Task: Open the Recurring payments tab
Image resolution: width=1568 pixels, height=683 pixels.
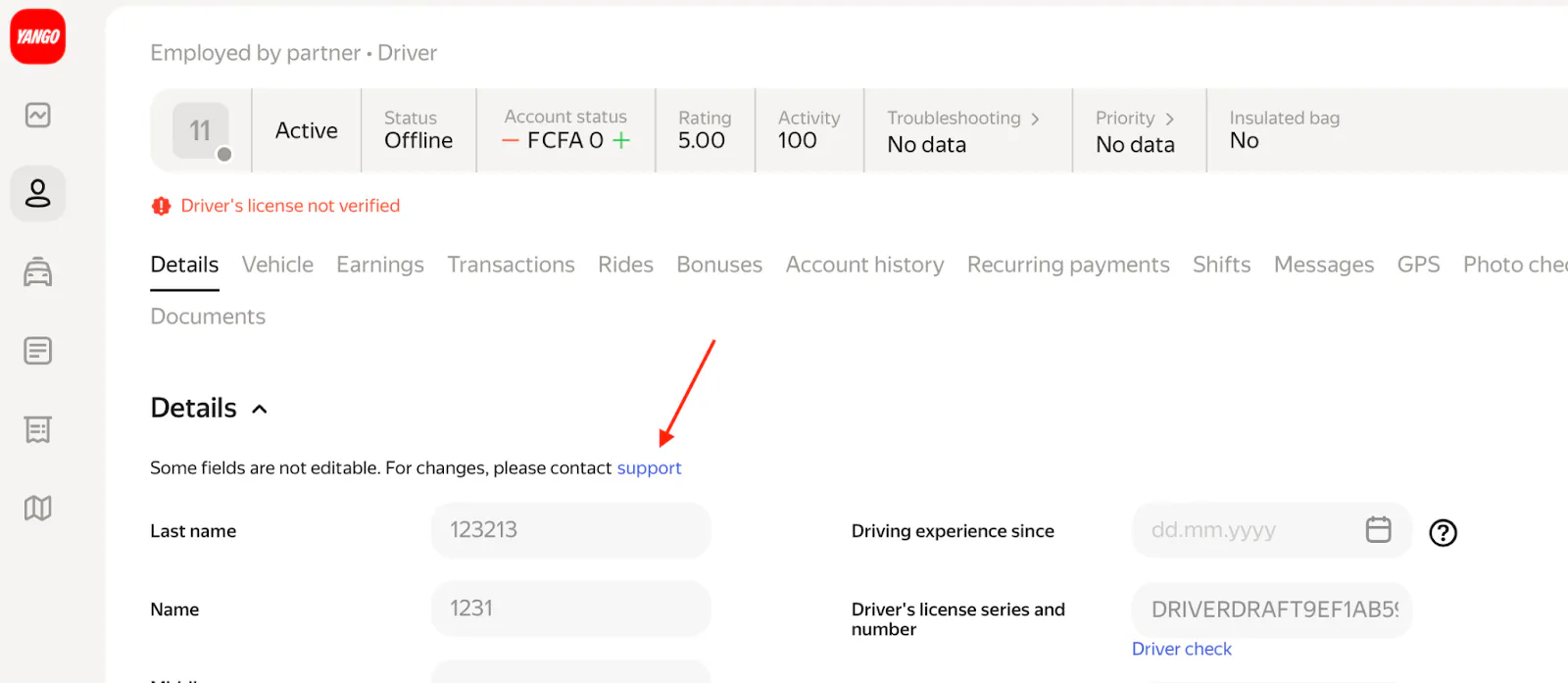Action: [x=1068, y=265]
